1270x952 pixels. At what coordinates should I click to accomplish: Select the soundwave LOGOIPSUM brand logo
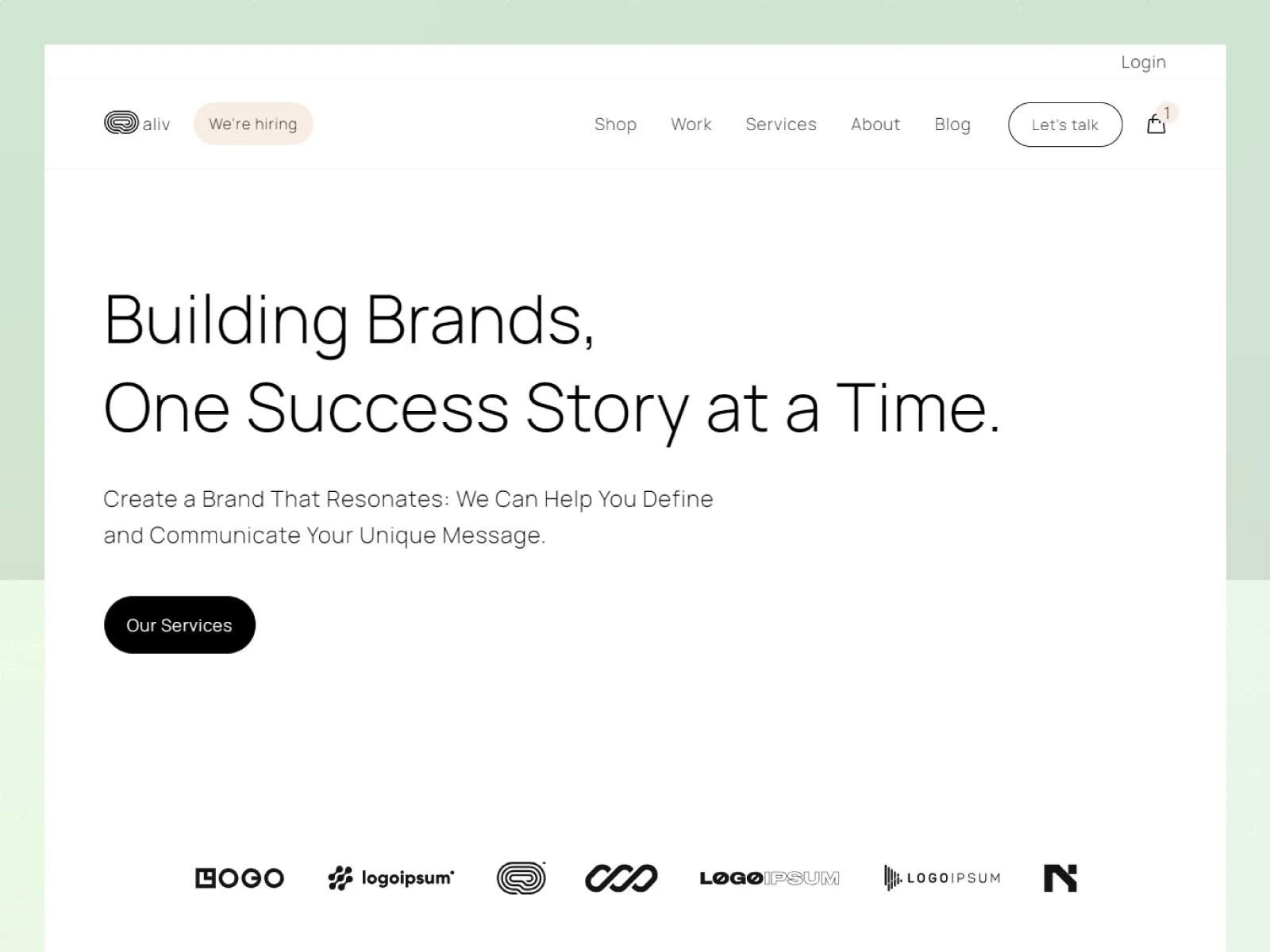tap(942, 878)
